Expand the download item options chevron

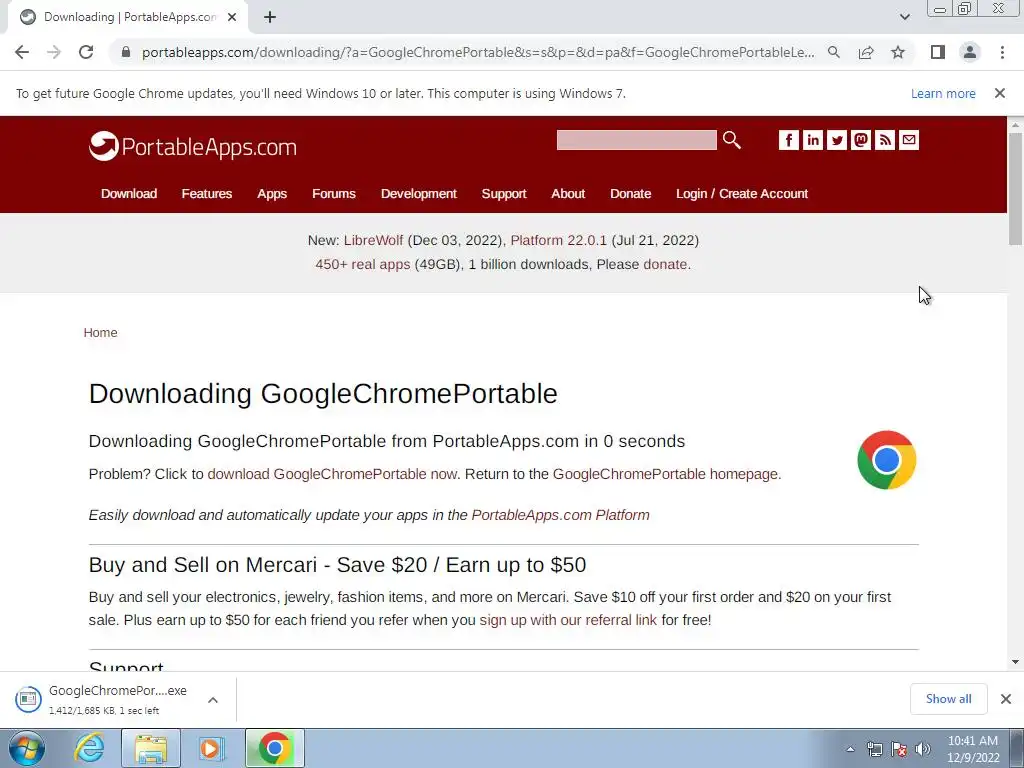(213, 699)
